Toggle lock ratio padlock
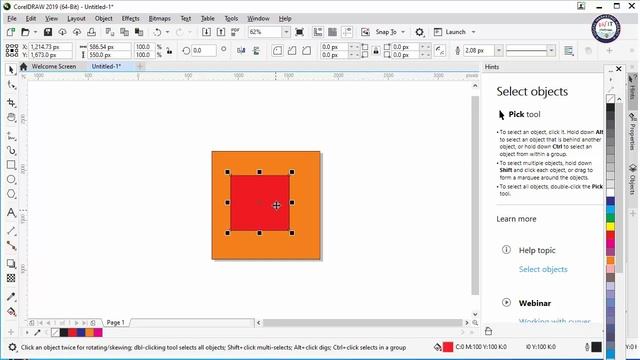Screen dimensions: 640x360 [169, 51]
